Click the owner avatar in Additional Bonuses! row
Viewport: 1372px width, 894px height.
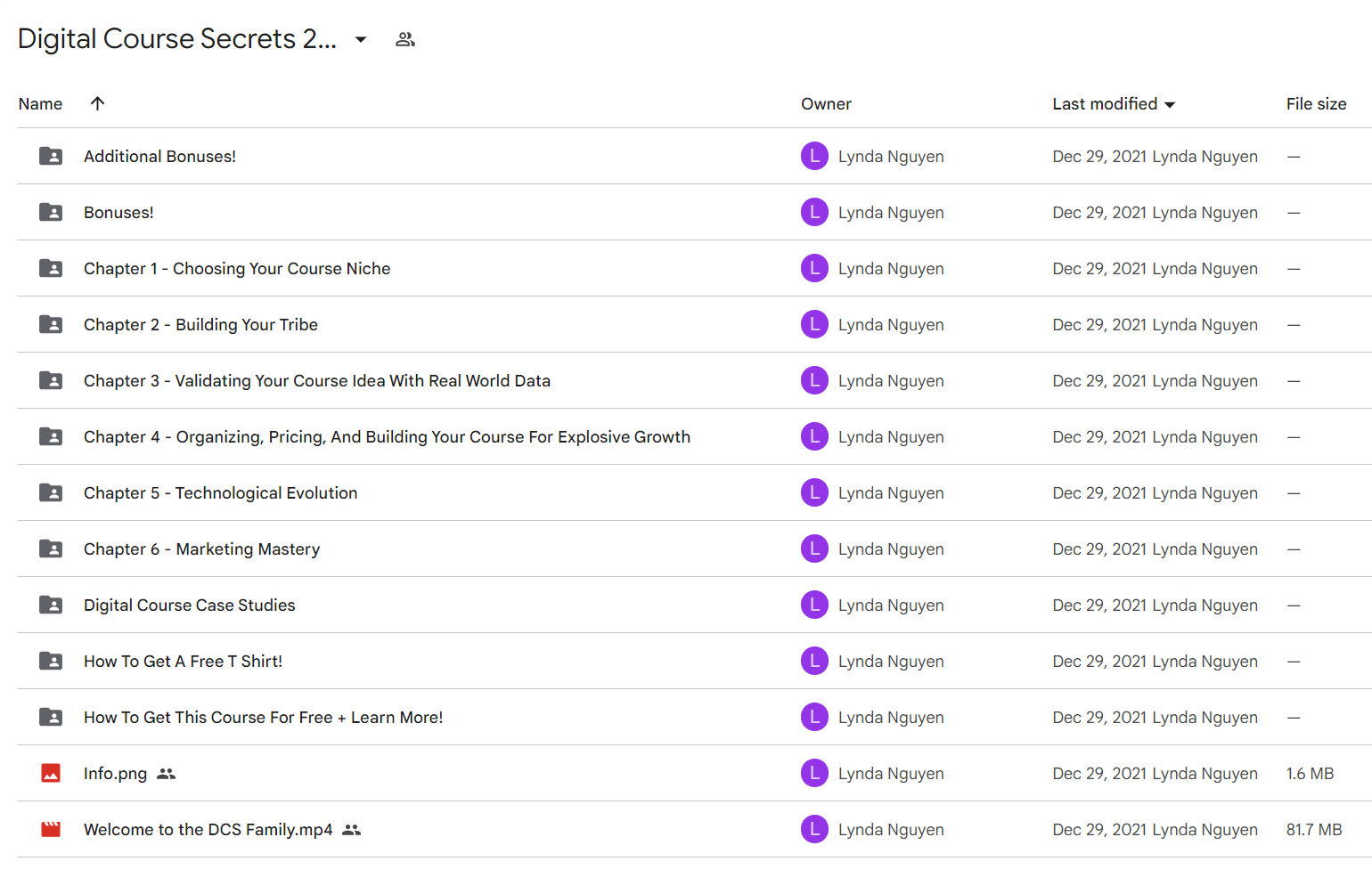click(x=814, y=156)
